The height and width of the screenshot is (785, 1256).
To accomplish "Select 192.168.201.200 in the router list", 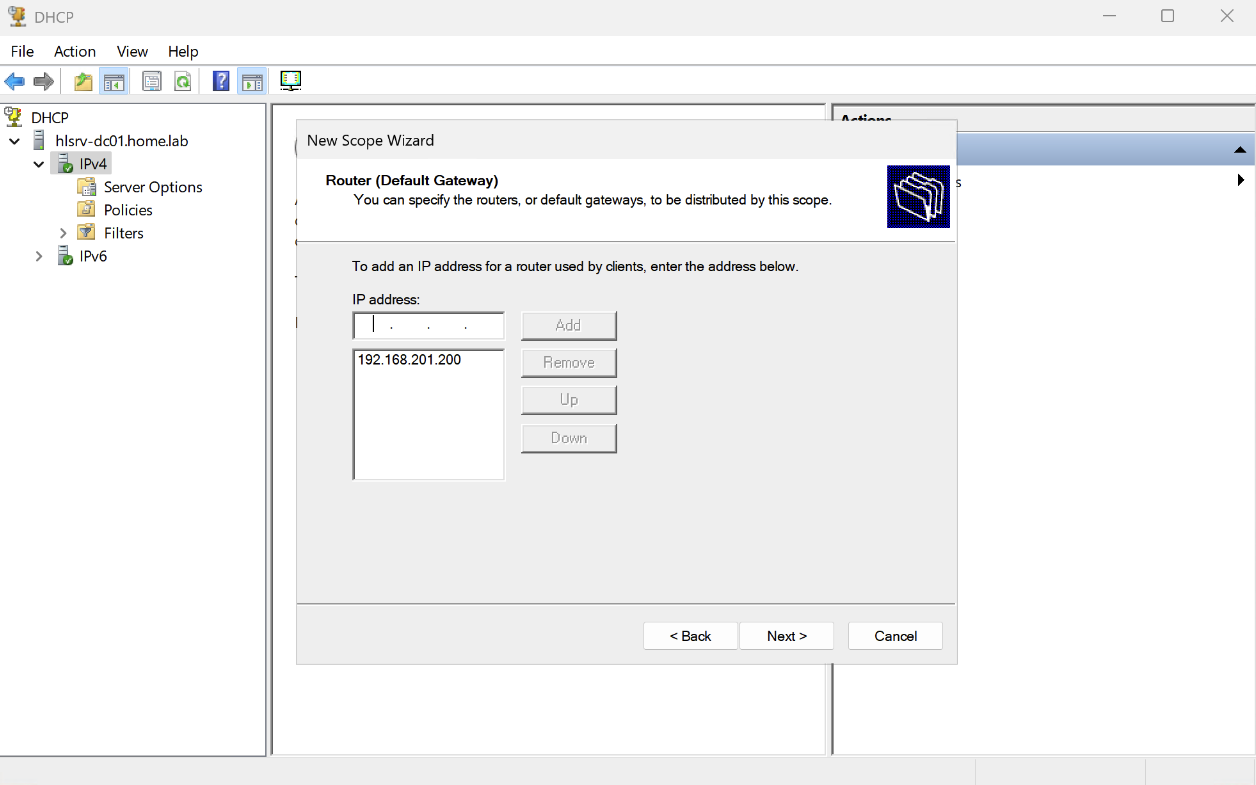I will (x=409, y=360).
